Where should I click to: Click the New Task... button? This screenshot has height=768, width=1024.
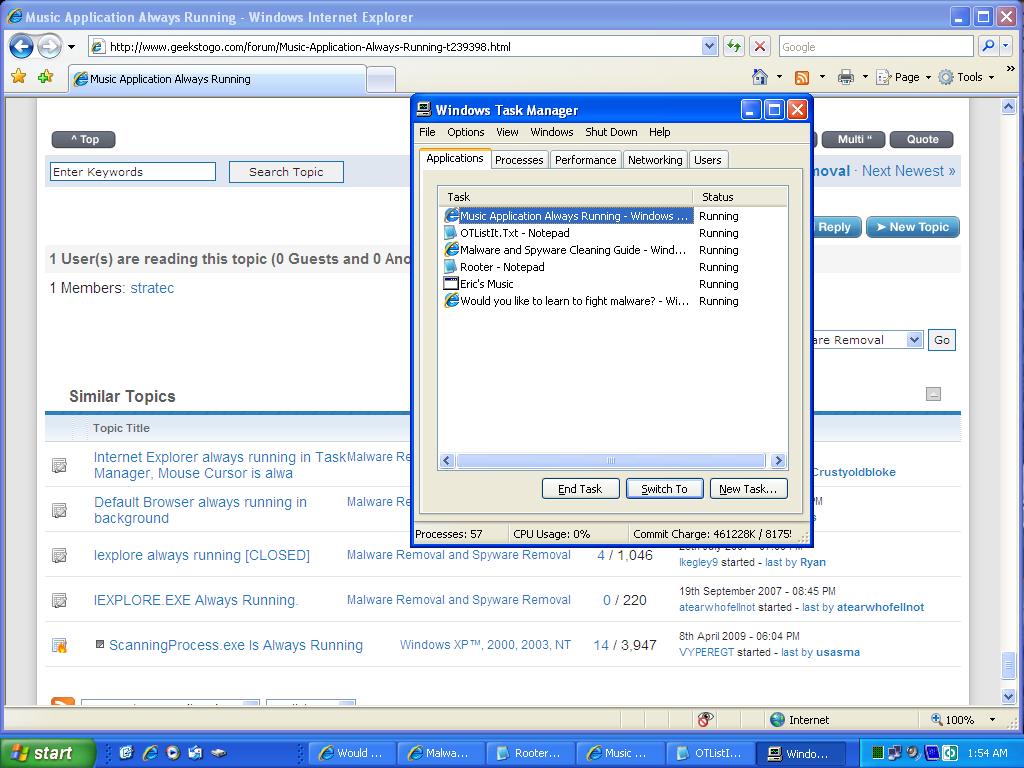(x=748, y=488)
